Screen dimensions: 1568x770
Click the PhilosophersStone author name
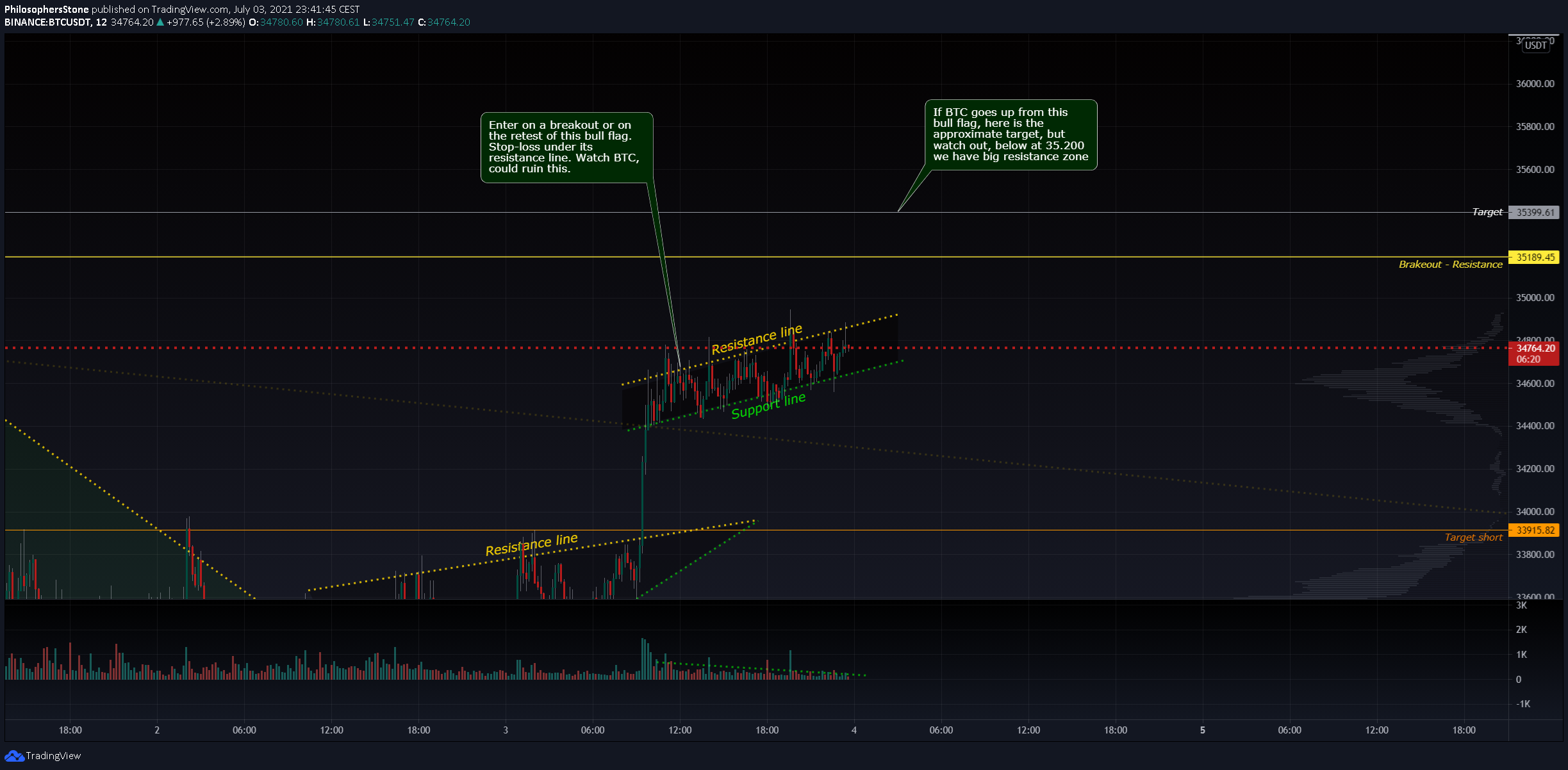pyautogui.click(x=47, y=10)
